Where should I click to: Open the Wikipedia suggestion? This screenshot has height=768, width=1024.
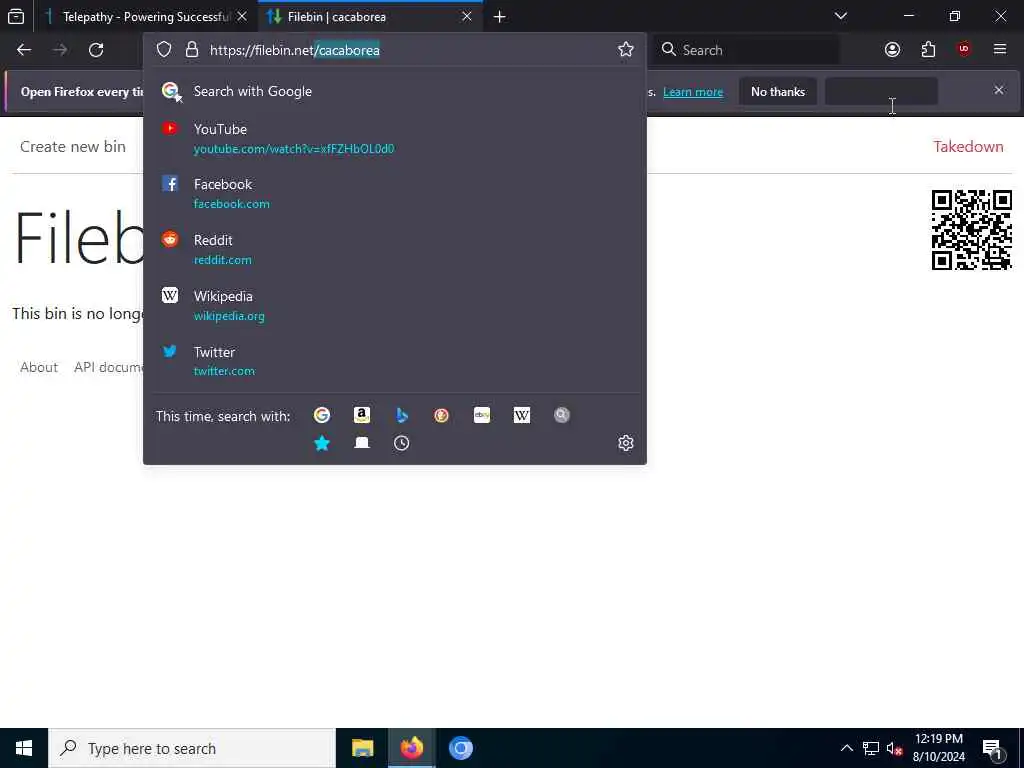[394, 306]
